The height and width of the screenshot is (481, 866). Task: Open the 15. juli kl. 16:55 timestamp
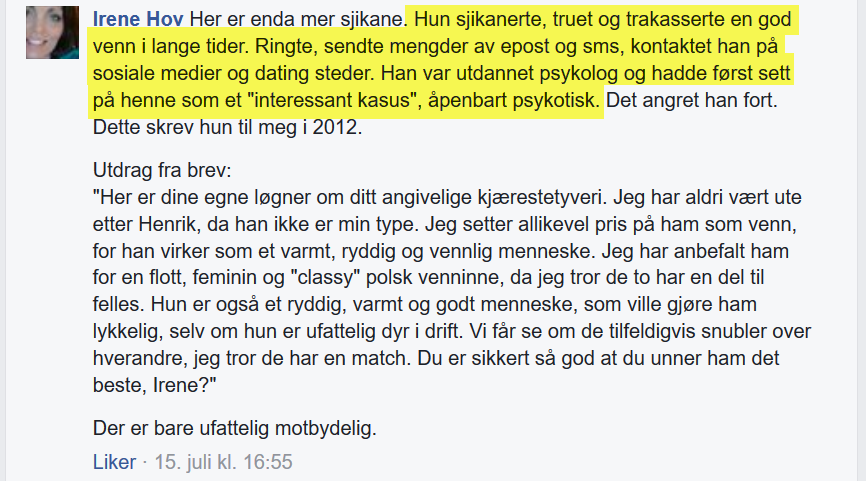point(223,462)
